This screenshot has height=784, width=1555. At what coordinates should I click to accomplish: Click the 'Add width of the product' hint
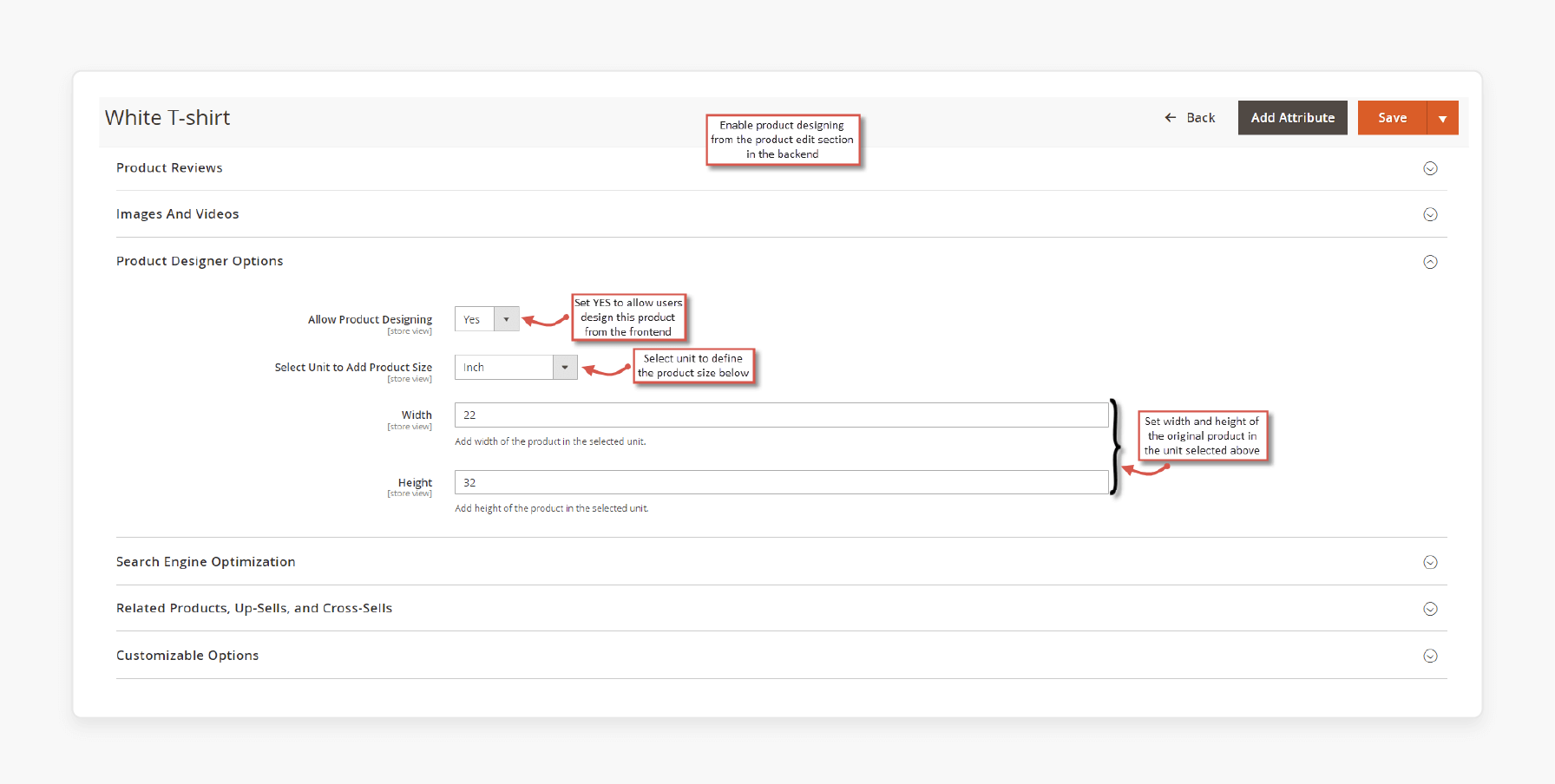[550, 441]
